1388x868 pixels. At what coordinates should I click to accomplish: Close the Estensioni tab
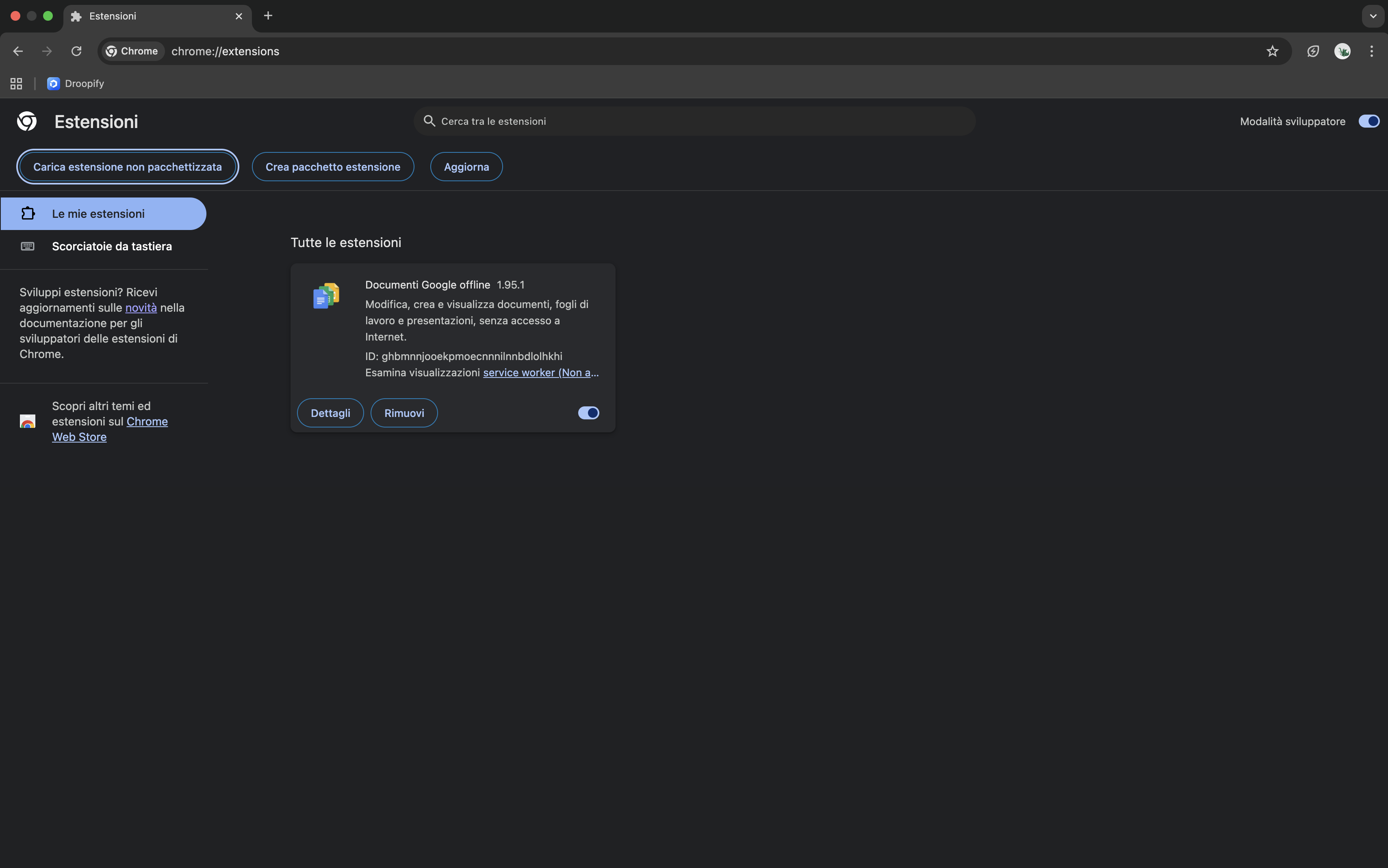tap(239, 16)
